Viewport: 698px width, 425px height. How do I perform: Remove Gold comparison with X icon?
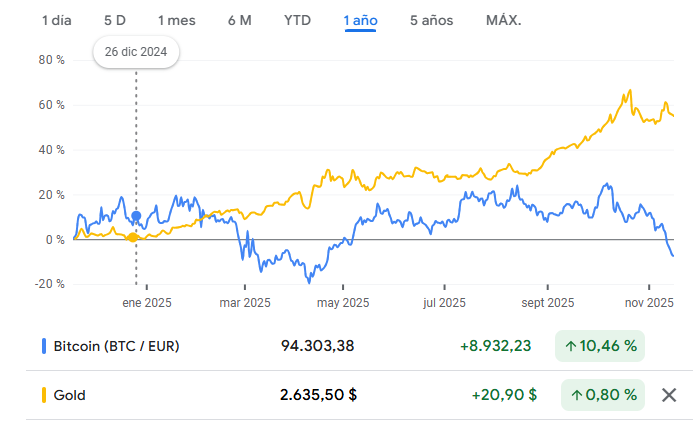pyautogui.click(x=670, y=394)
